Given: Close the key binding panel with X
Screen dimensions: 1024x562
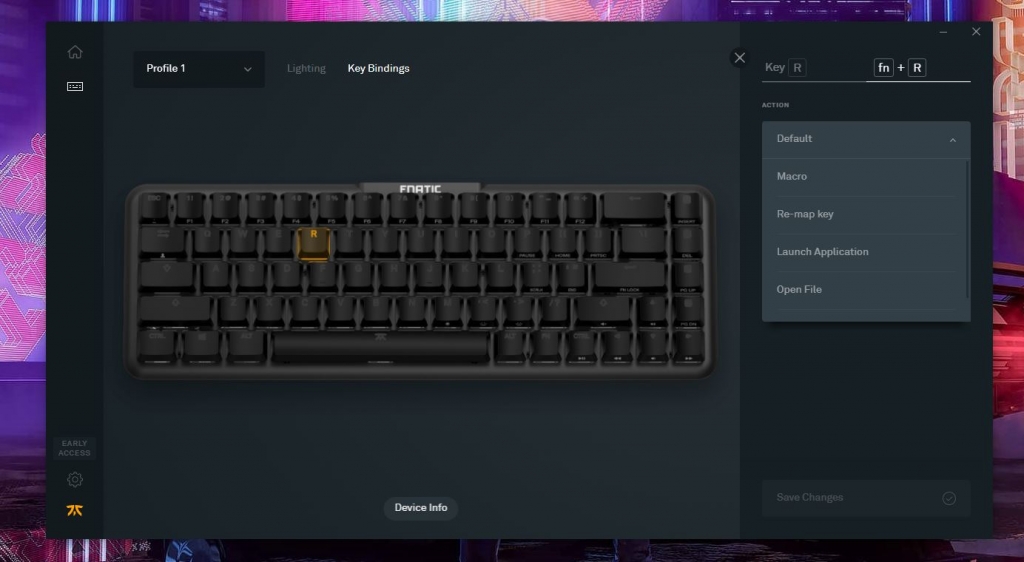Looking at the screenshot, I should (x=739, y=58).
